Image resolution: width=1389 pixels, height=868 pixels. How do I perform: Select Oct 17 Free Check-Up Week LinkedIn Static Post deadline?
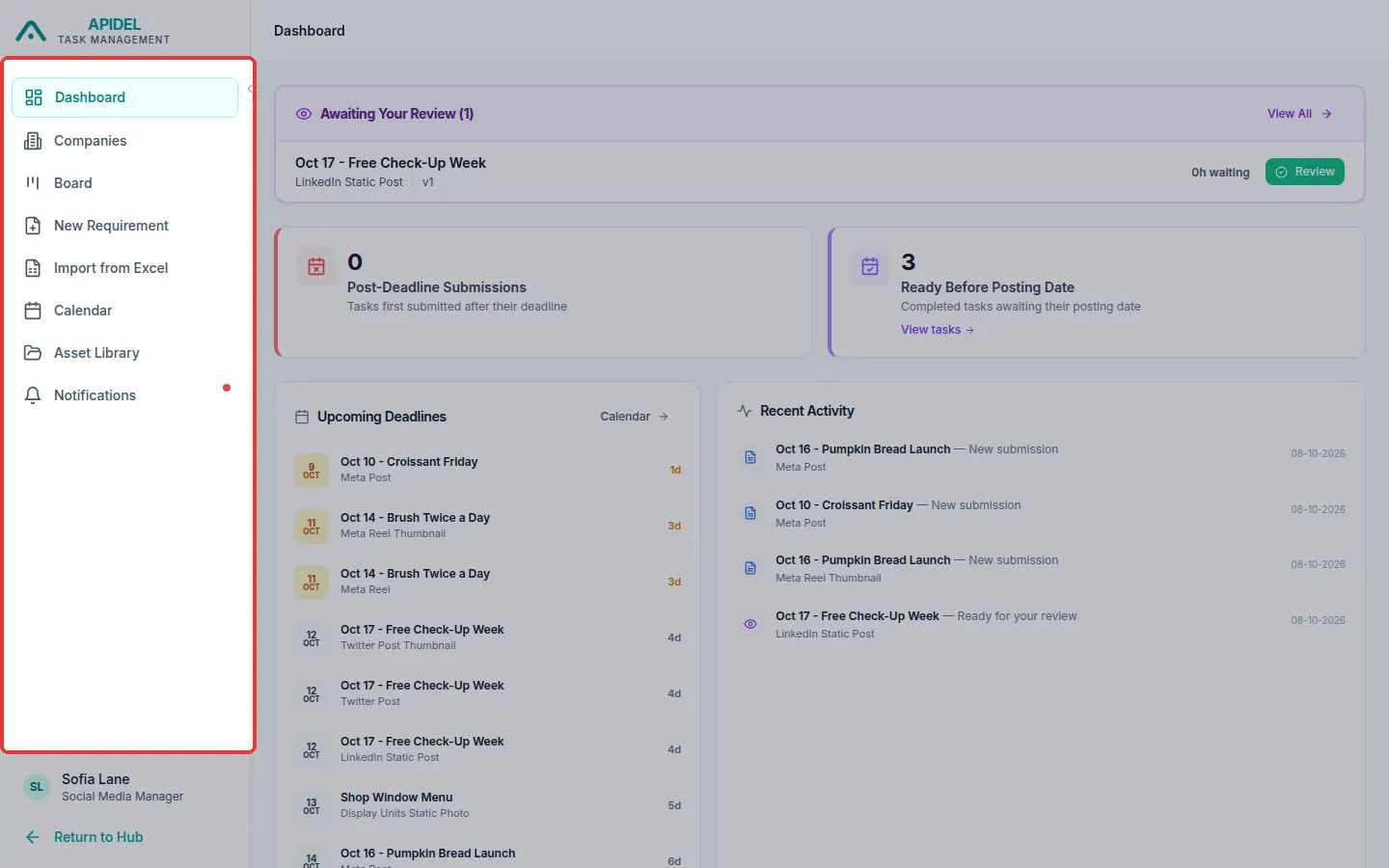click(x=487, y=750)
